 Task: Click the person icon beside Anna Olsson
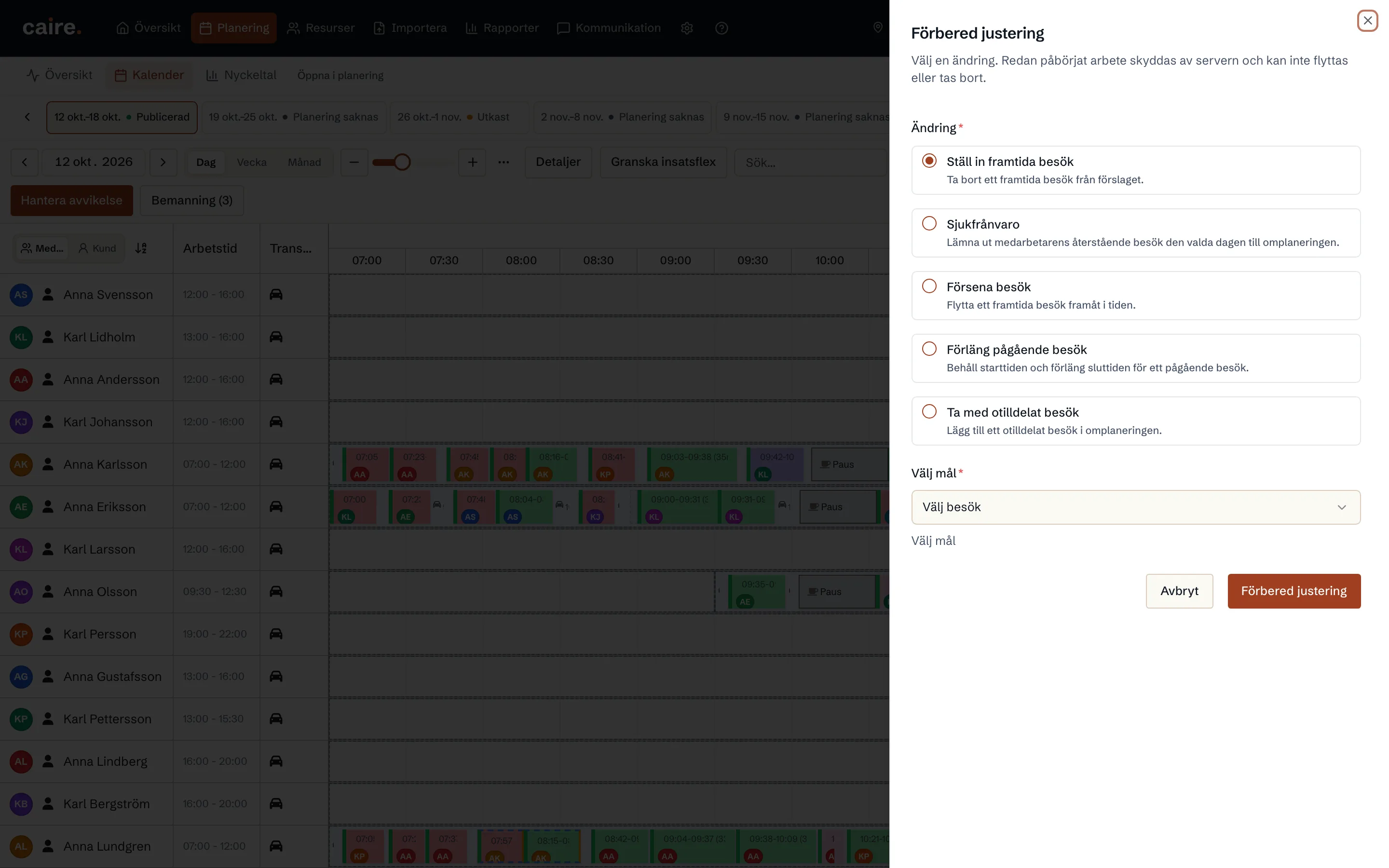coord(48,591)
